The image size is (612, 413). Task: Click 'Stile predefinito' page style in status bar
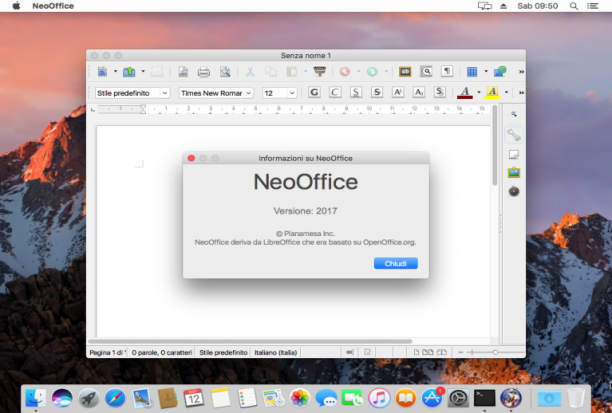[x=223, y=352]
